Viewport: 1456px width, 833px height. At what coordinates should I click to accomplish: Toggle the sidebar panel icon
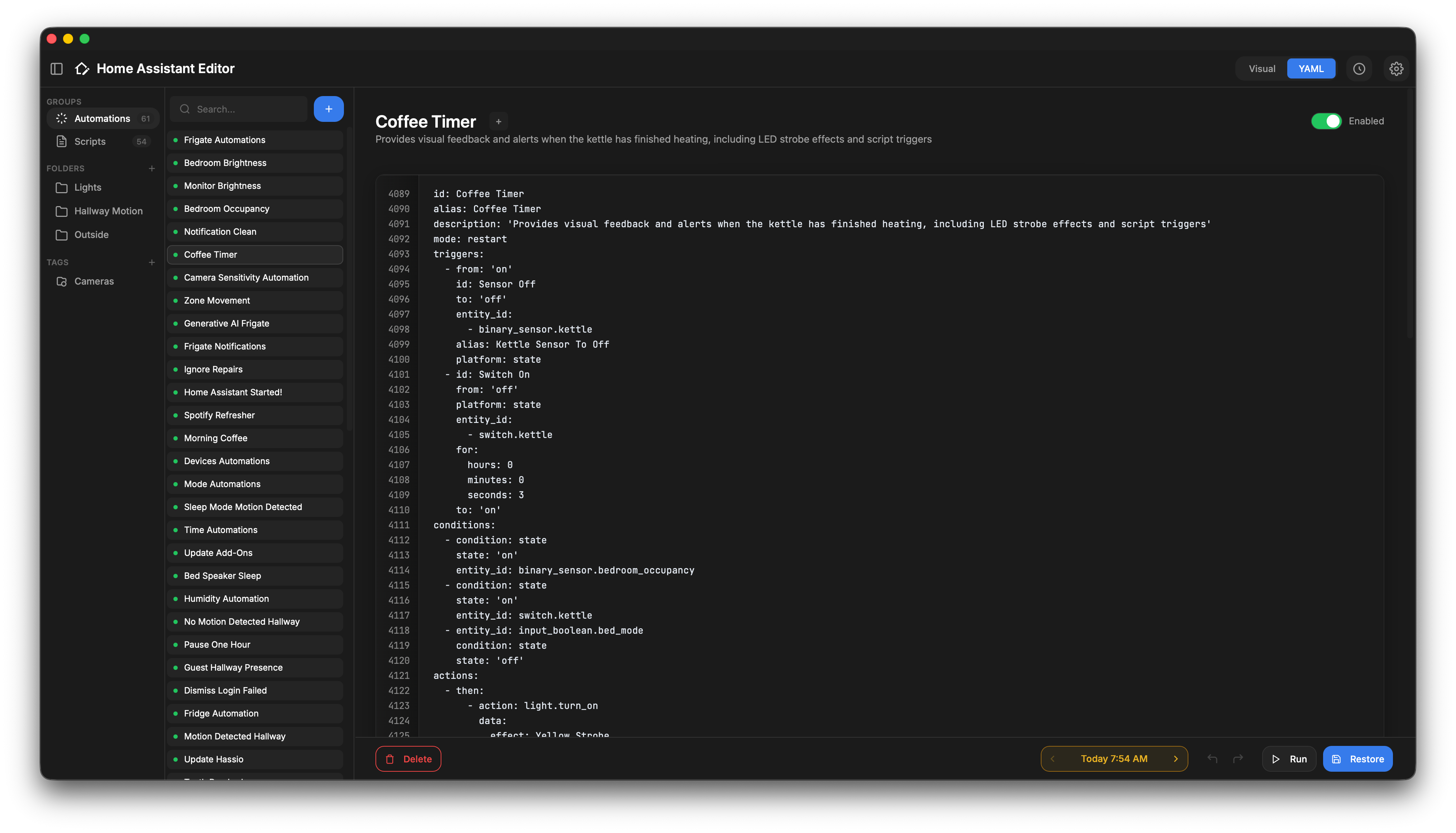coord(57,69)
